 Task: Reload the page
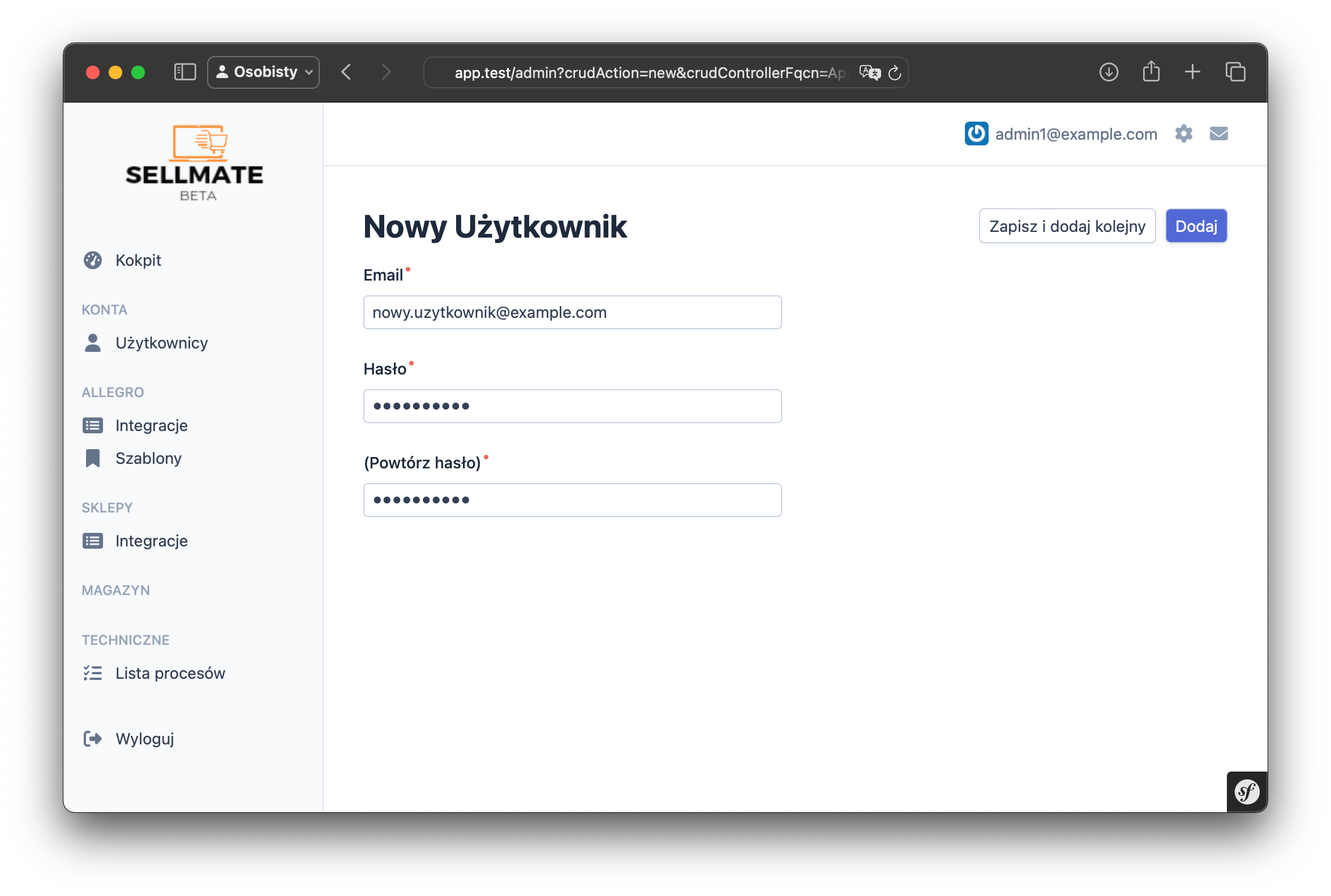click(x=895, y=72)
